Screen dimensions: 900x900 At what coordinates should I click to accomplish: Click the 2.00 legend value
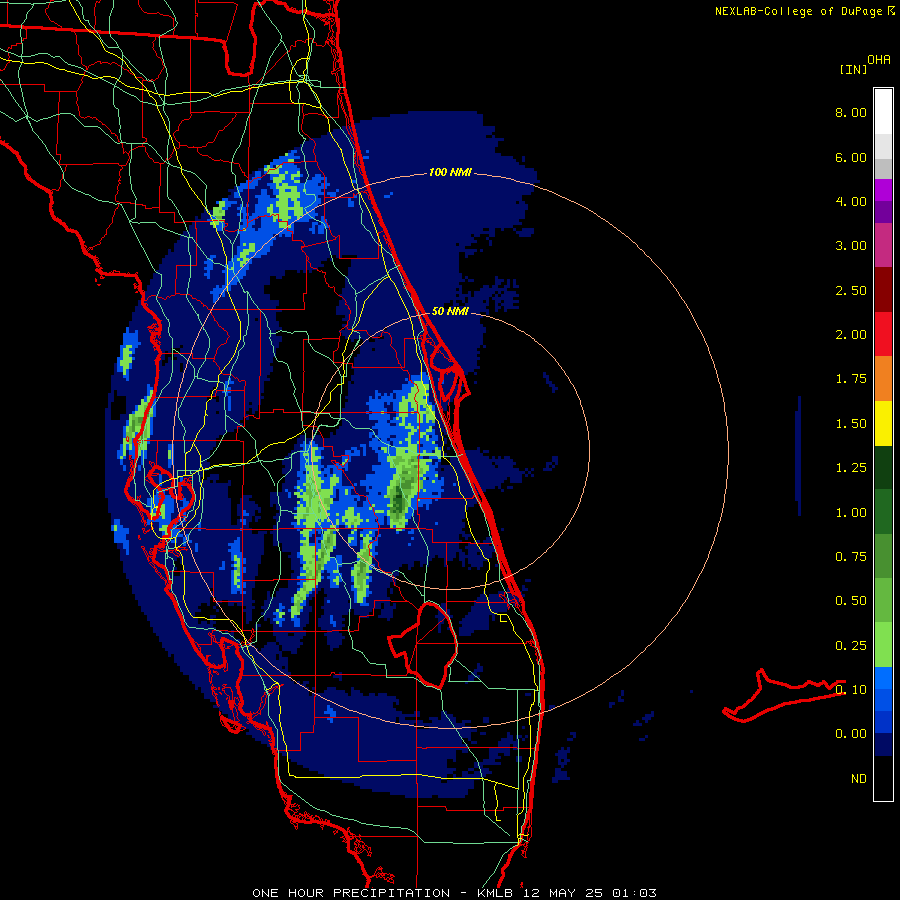[851, 335]
